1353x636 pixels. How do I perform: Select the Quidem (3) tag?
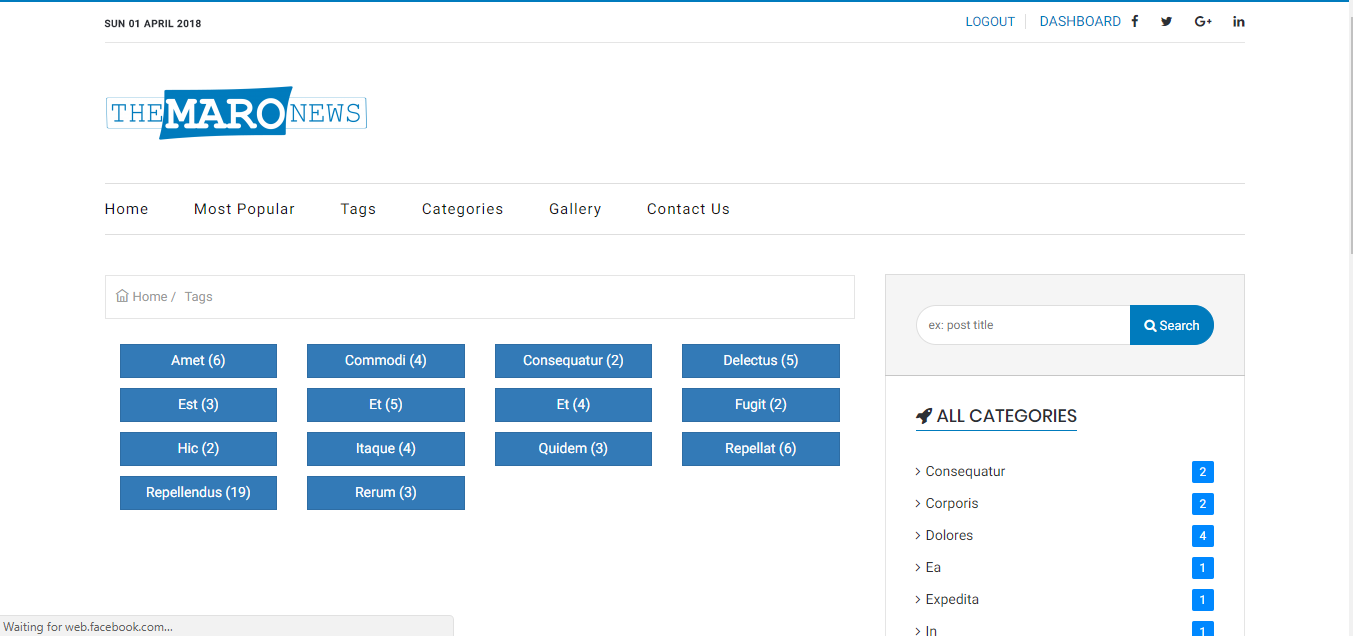pyautogui.click(x=573, y=449)
